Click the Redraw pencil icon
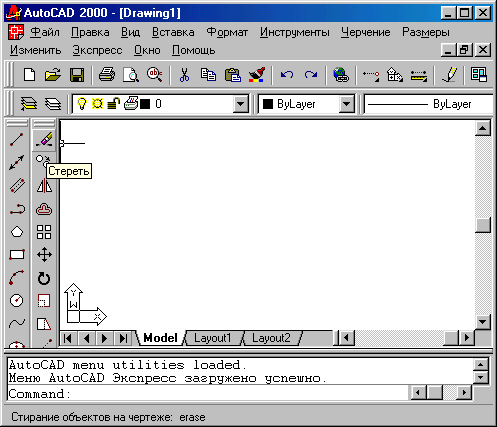 pos(449,75)
